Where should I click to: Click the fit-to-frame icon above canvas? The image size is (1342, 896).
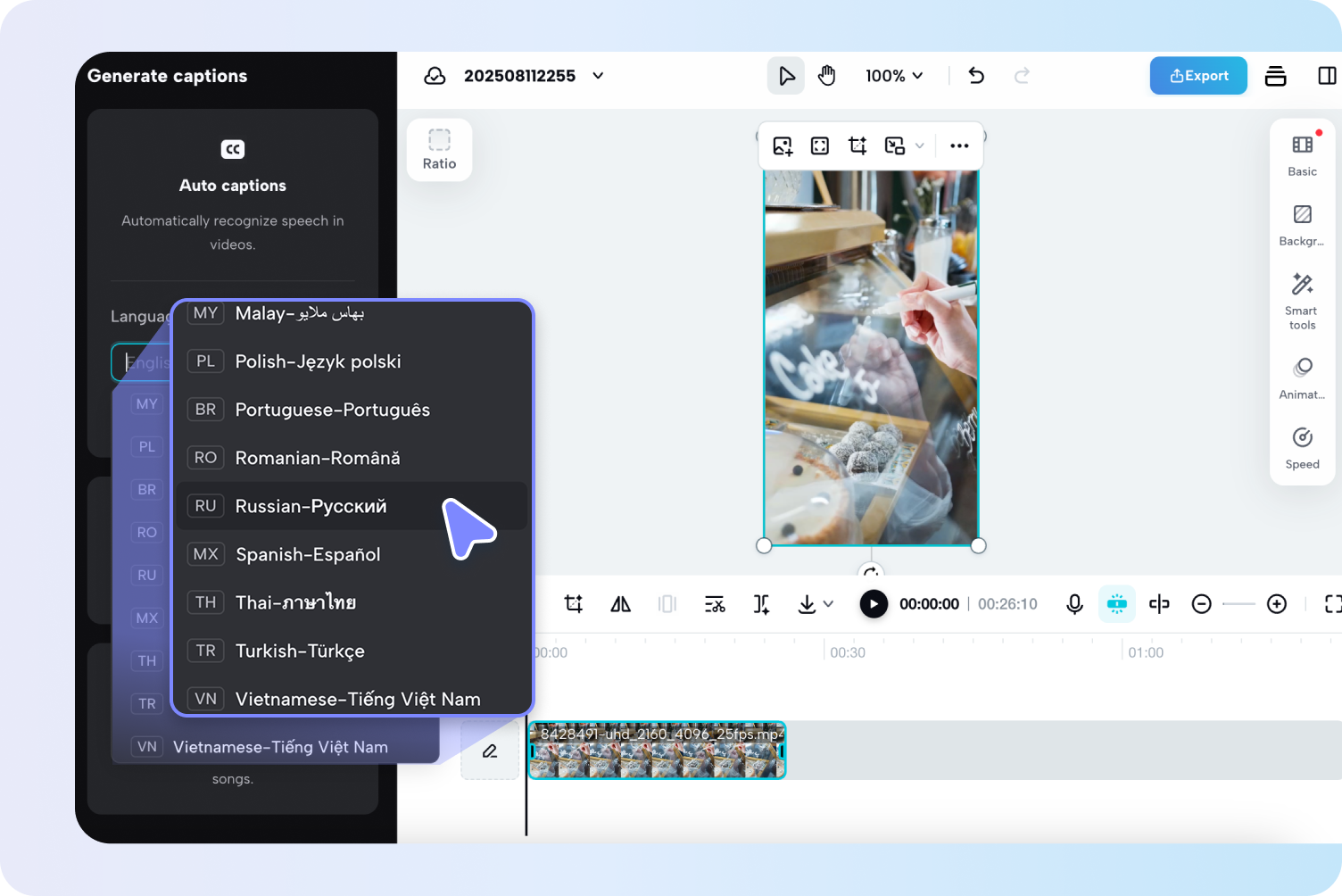point(820,145)
